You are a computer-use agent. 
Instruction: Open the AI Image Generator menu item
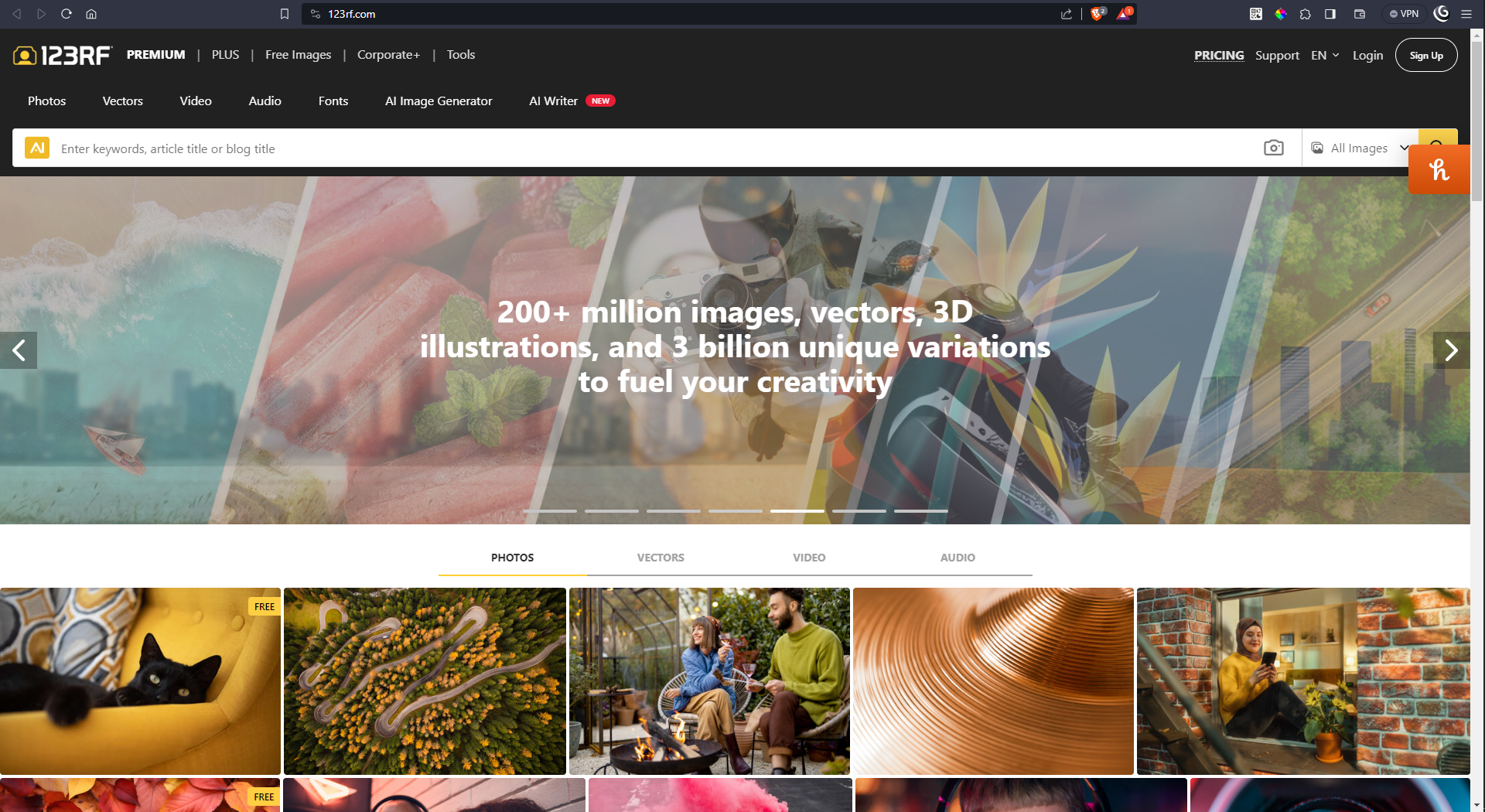tap(439, 101)
